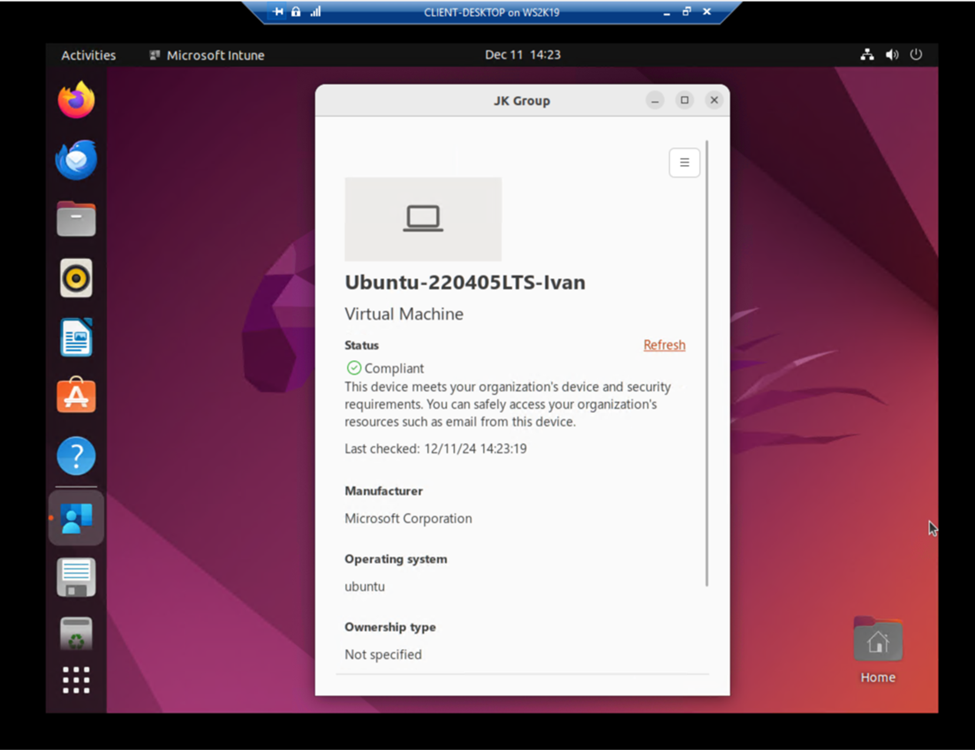This screenshot has width=975, height=750.
Task: Click the network status icon in top bar
Action: coord(867,55)
